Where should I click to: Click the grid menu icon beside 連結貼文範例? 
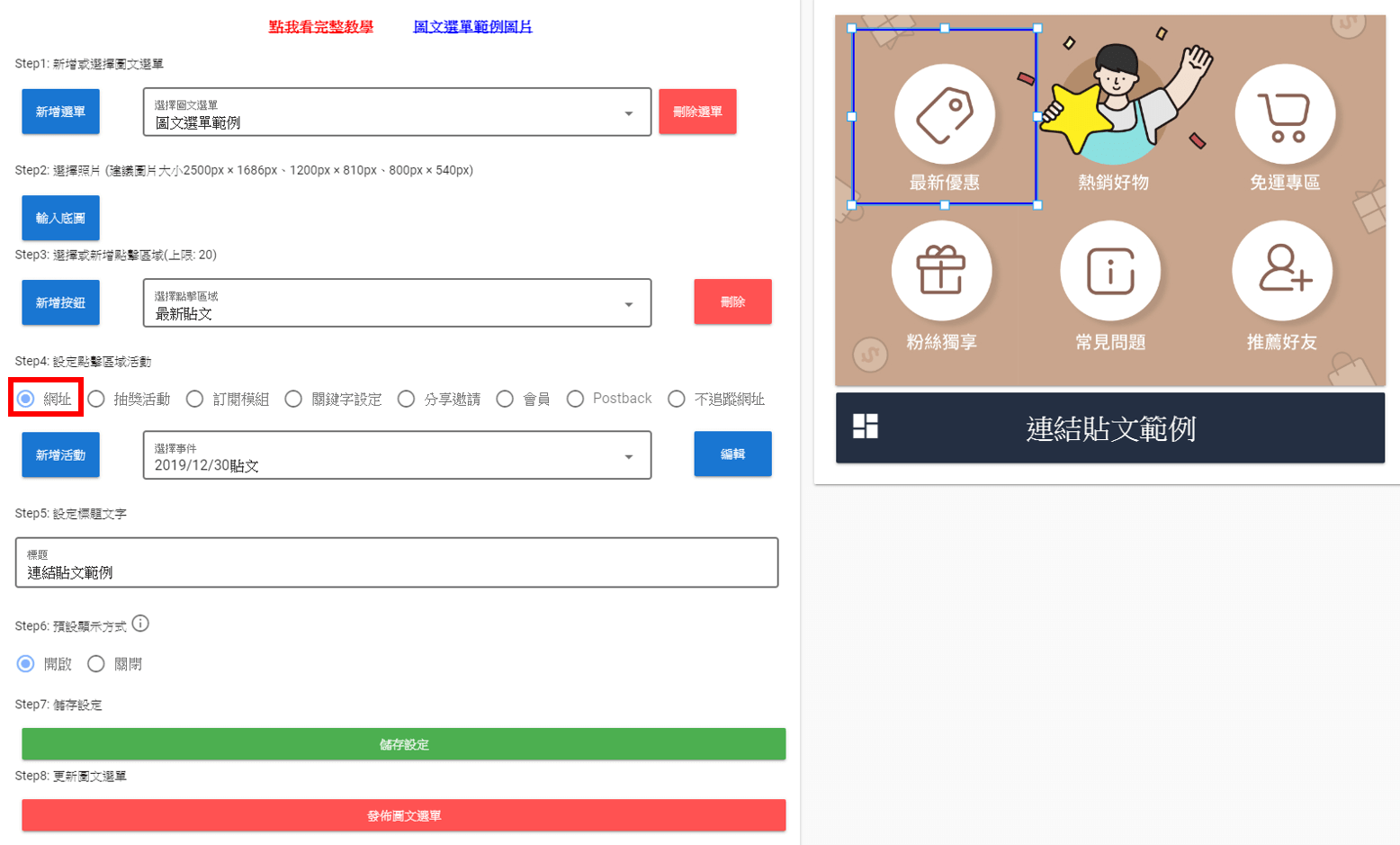(866, 427)
